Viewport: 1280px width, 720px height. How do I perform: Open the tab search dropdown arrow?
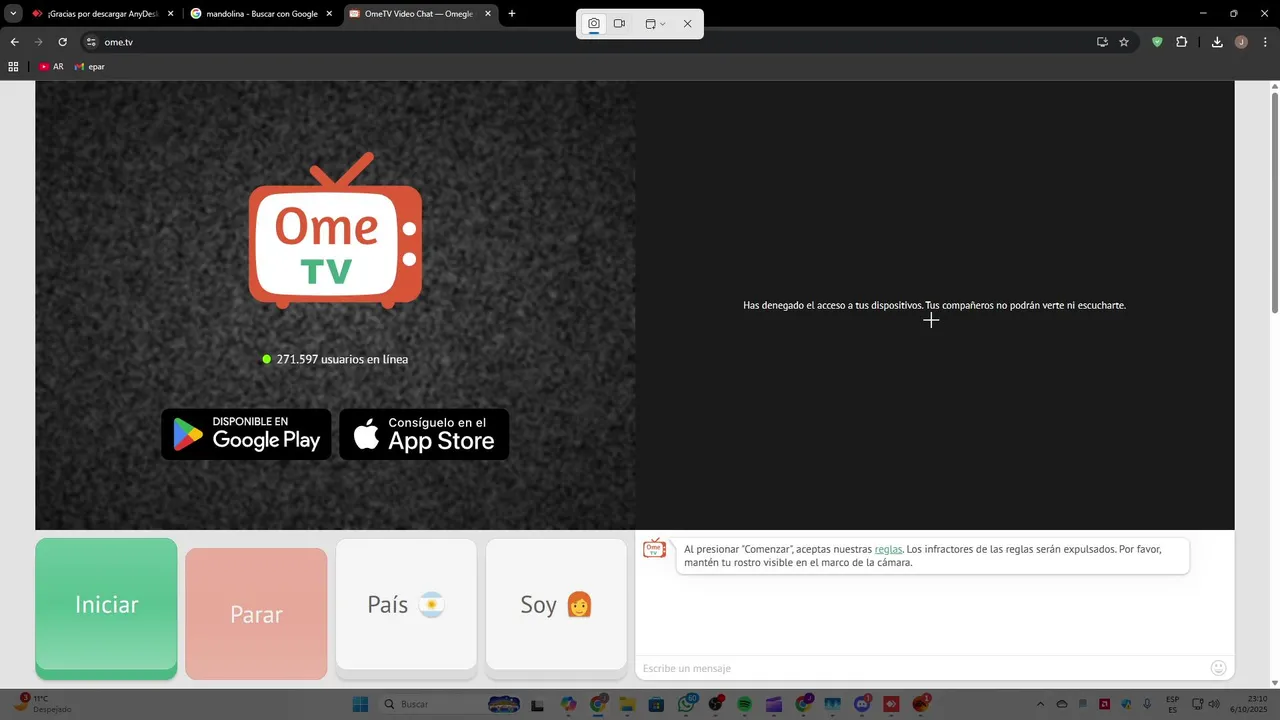click(13, 14)
